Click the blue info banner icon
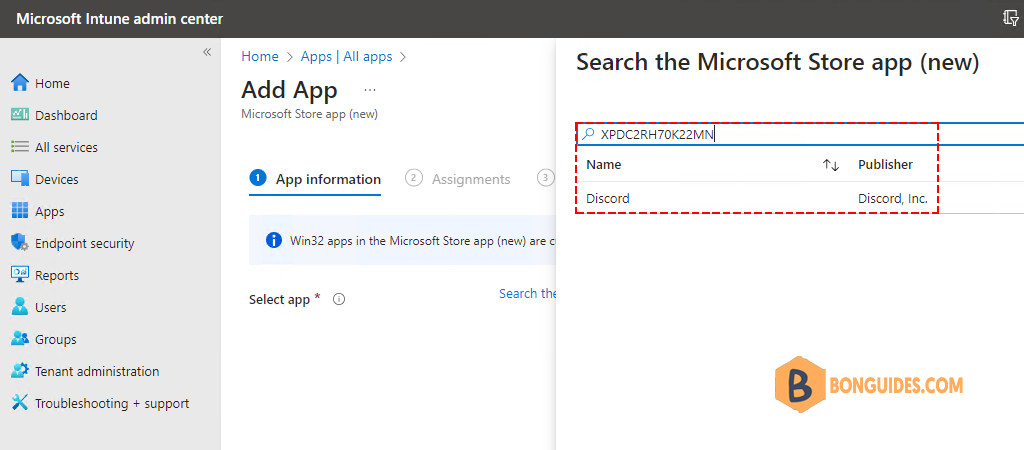Viewport: 1024px width, 450px height. click(274, 240)
